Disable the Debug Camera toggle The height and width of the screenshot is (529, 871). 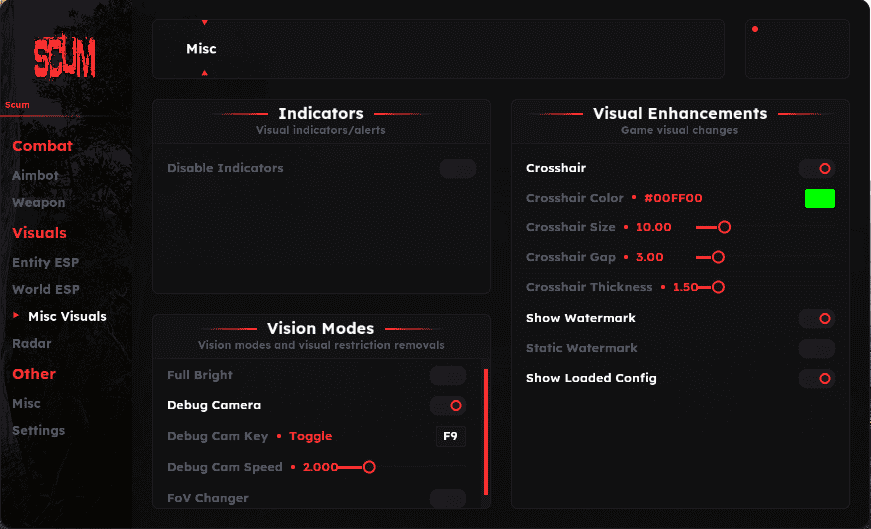point(448,406)
